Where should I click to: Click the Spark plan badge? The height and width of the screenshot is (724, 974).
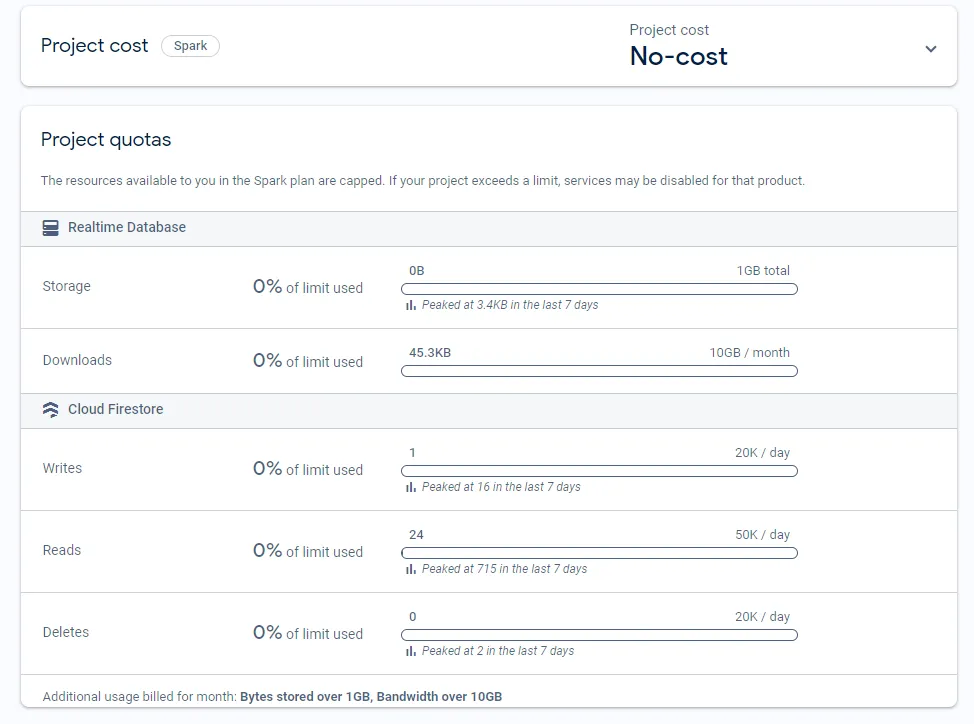click(x=190, y=46)
